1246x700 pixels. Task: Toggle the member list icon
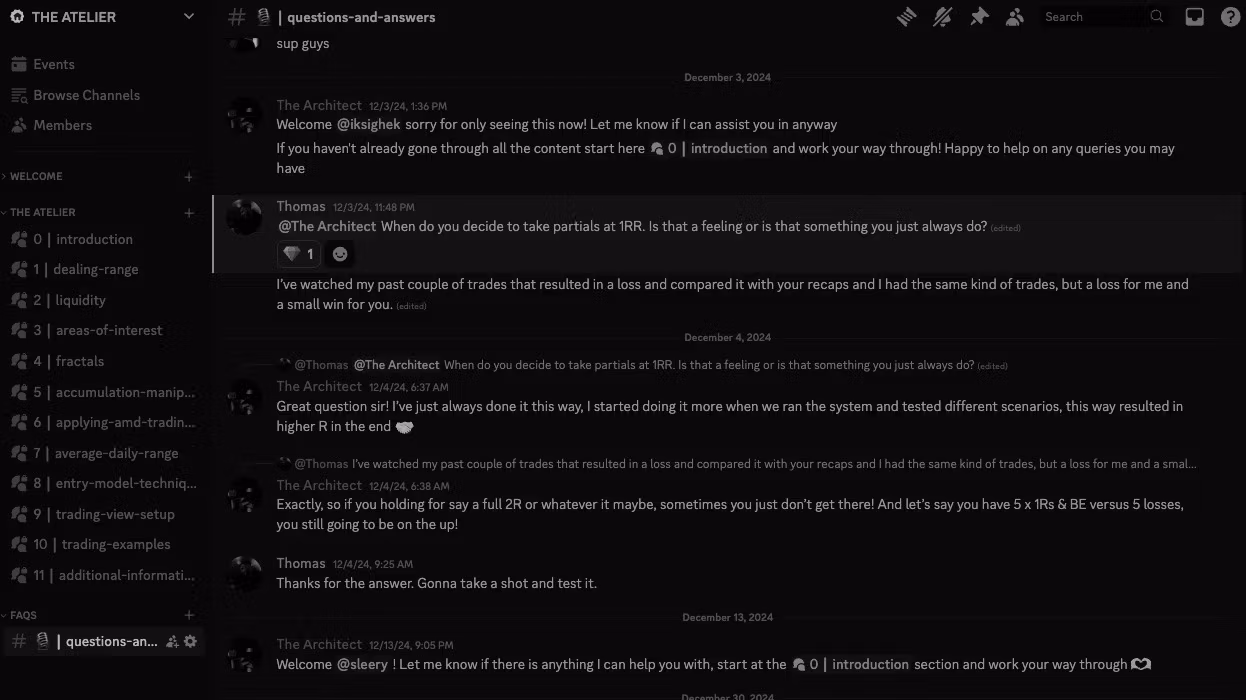[x=1015, y=17]
